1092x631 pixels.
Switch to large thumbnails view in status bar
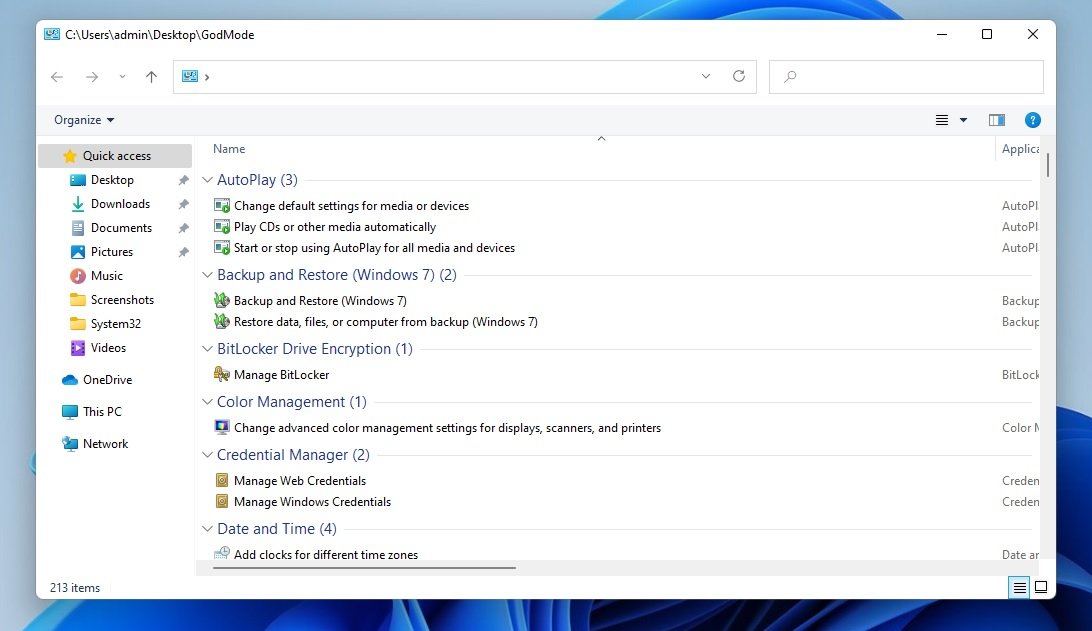1041,587
